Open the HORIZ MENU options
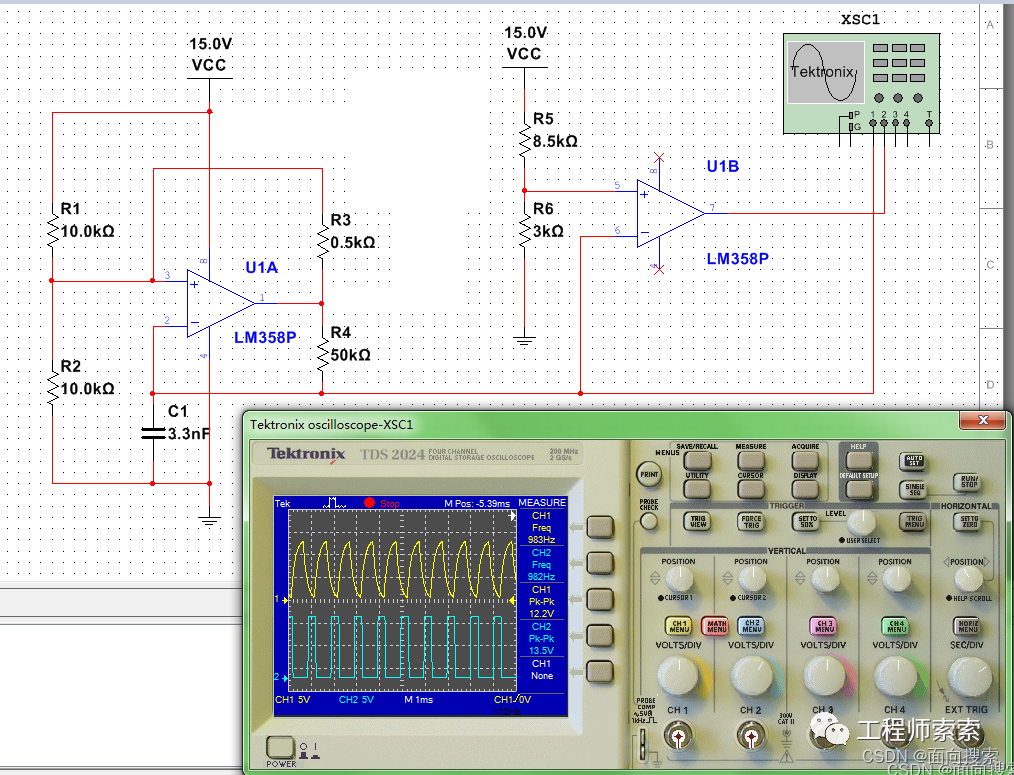Screen dimensions: 1014x775 tap(968, 626)
